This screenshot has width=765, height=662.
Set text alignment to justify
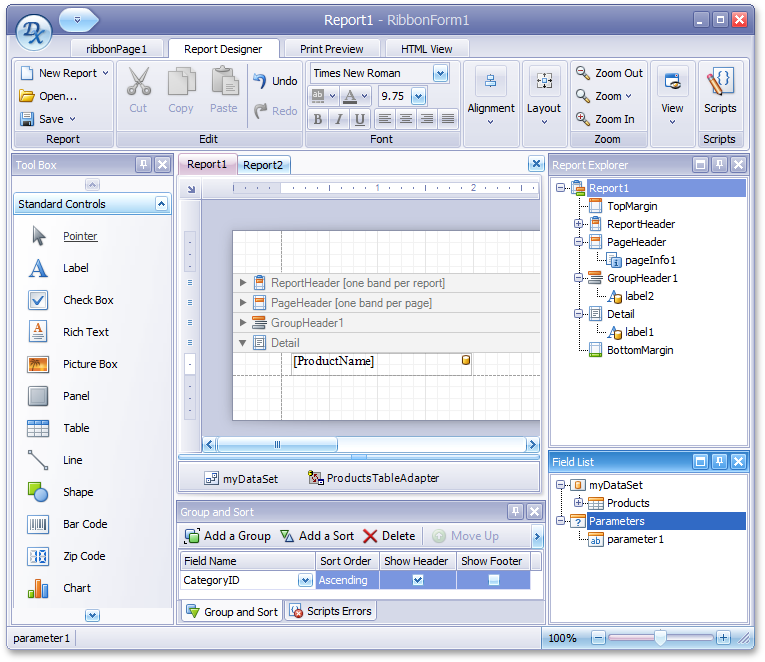click(x=447, y=119)
